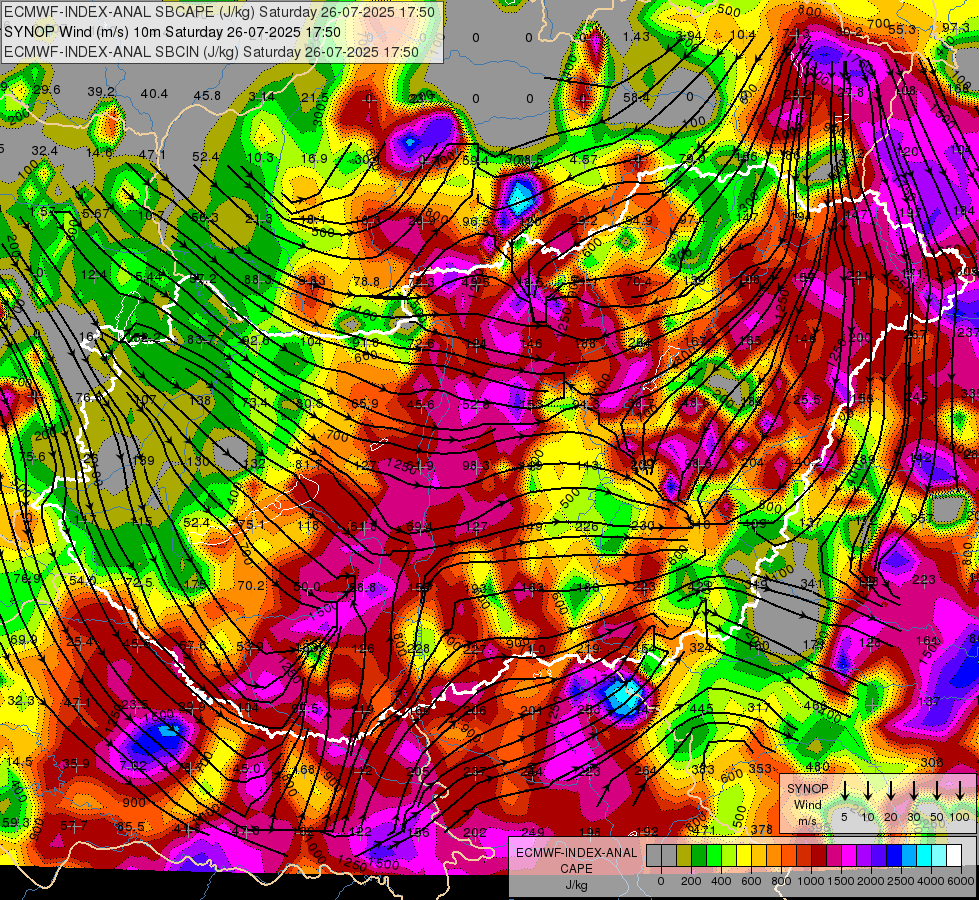Pick the dark red swatch left of 1500
This screenshot has width=979, height=900.
820,856
